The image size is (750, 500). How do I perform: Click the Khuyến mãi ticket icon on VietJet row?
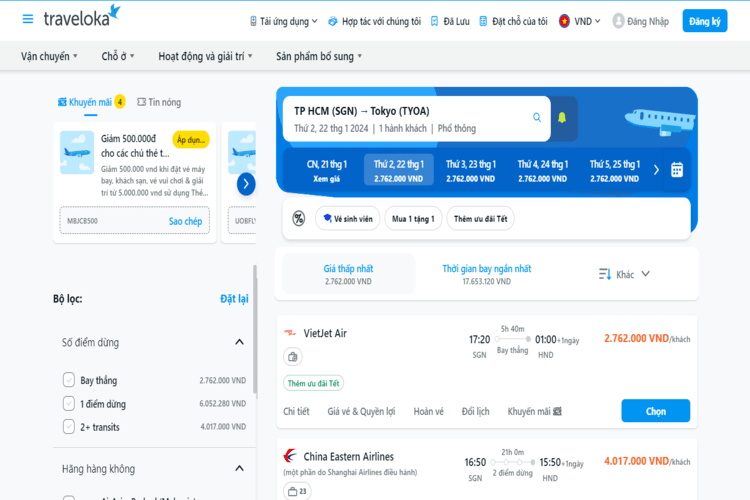tap(557, 411)
